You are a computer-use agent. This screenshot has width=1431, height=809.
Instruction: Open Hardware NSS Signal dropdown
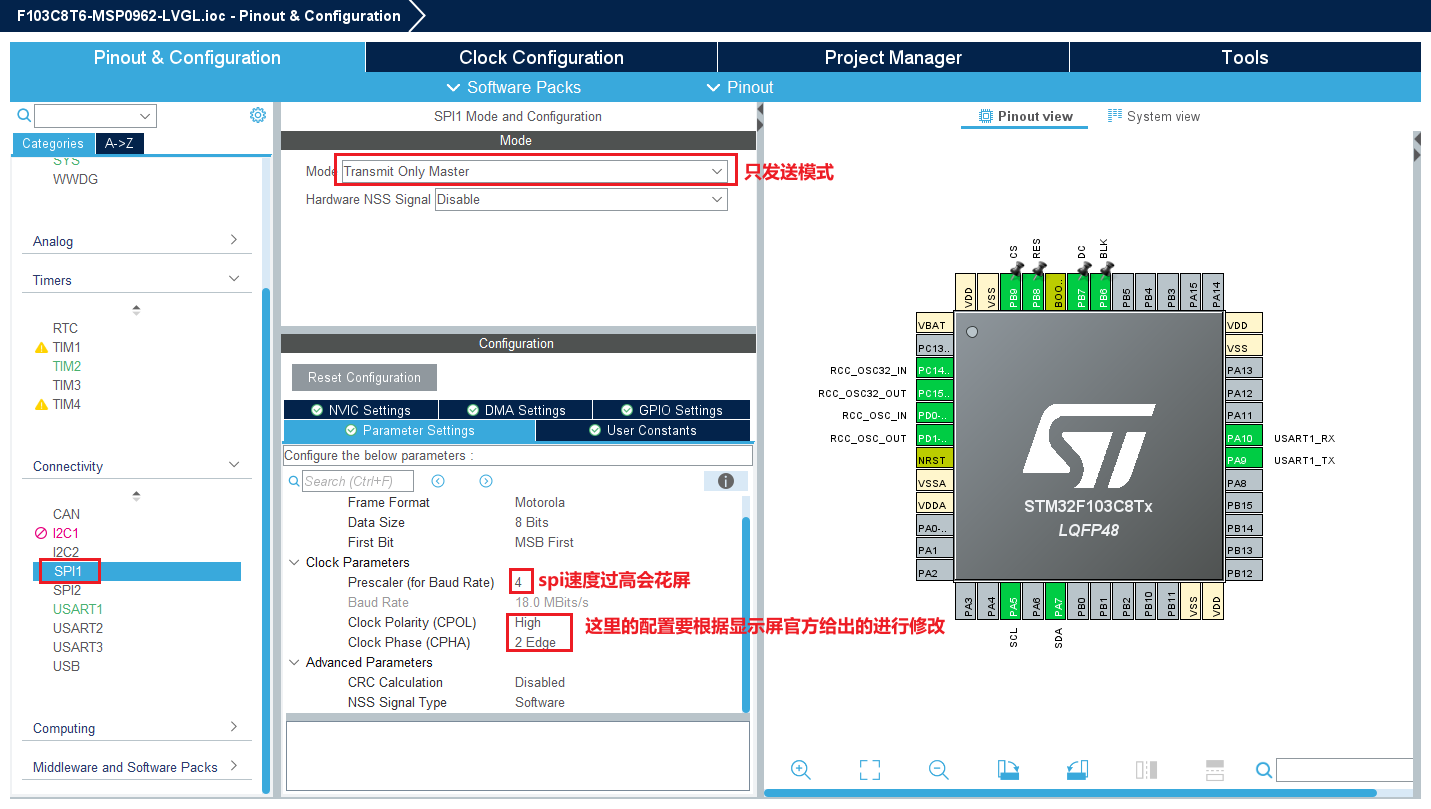581,199
